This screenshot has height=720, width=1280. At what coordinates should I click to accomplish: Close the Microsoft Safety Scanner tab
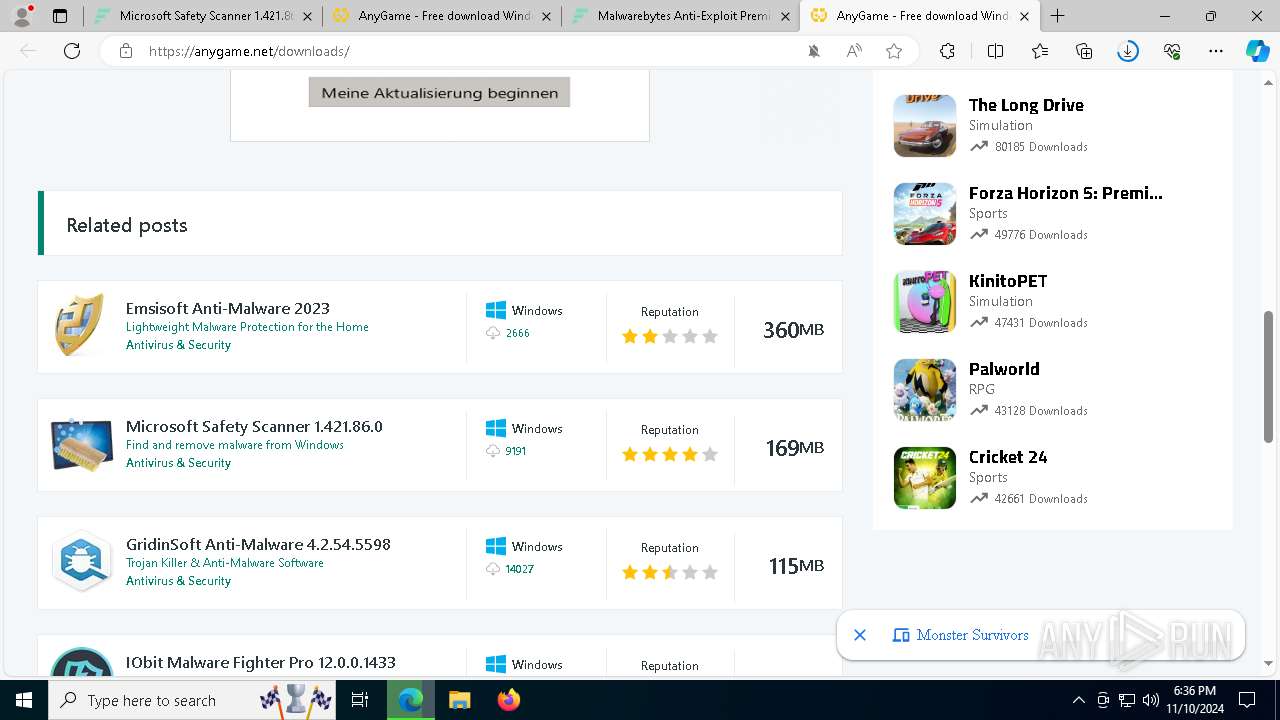(307, 16)
